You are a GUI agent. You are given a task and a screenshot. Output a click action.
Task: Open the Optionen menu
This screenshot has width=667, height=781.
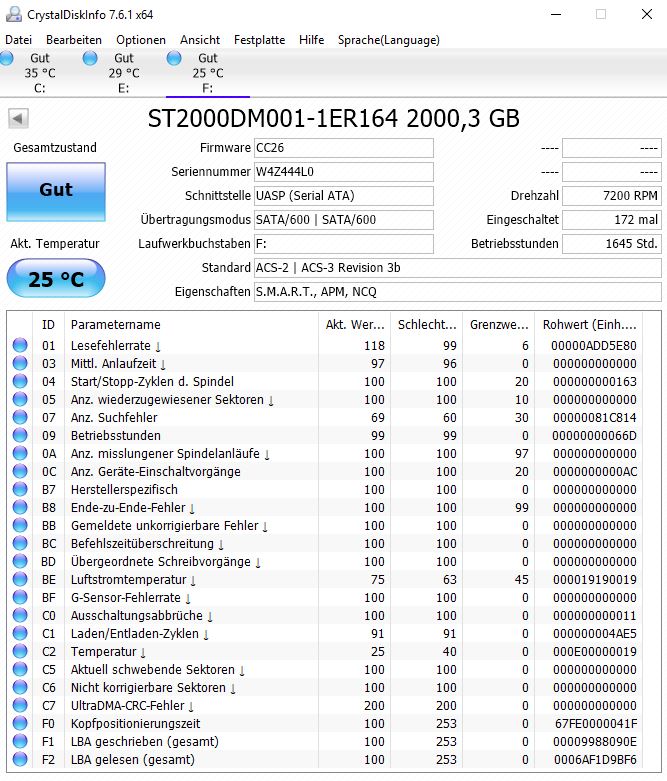point(141,40)
